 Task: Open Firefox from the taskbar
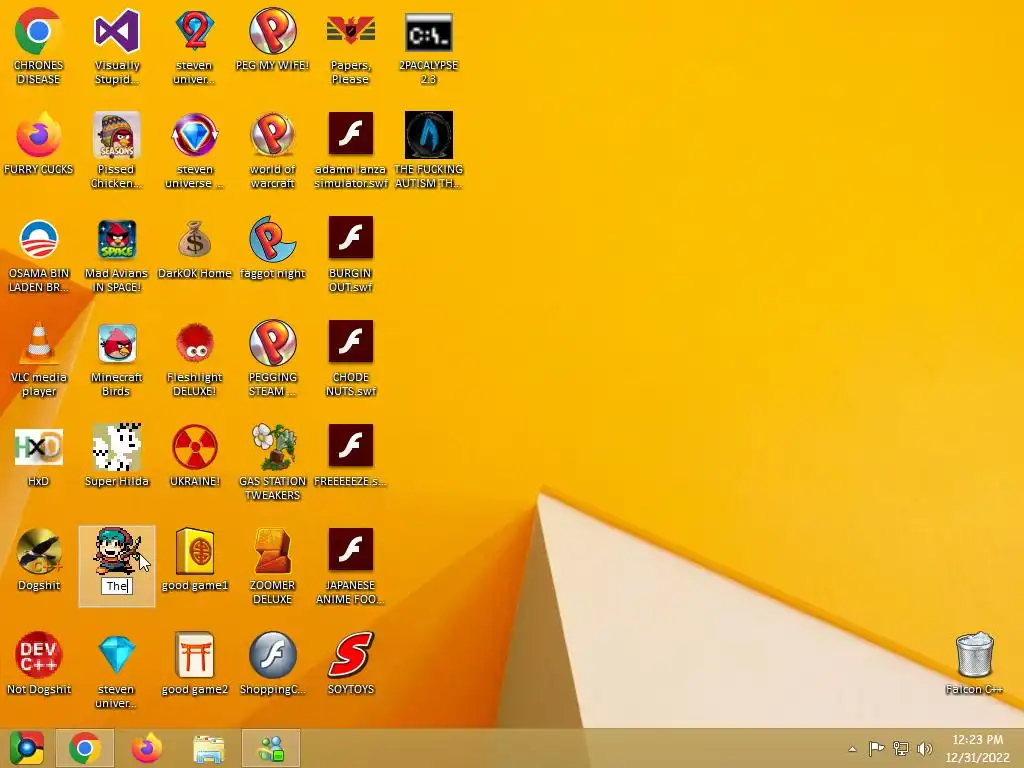point(146,748)
